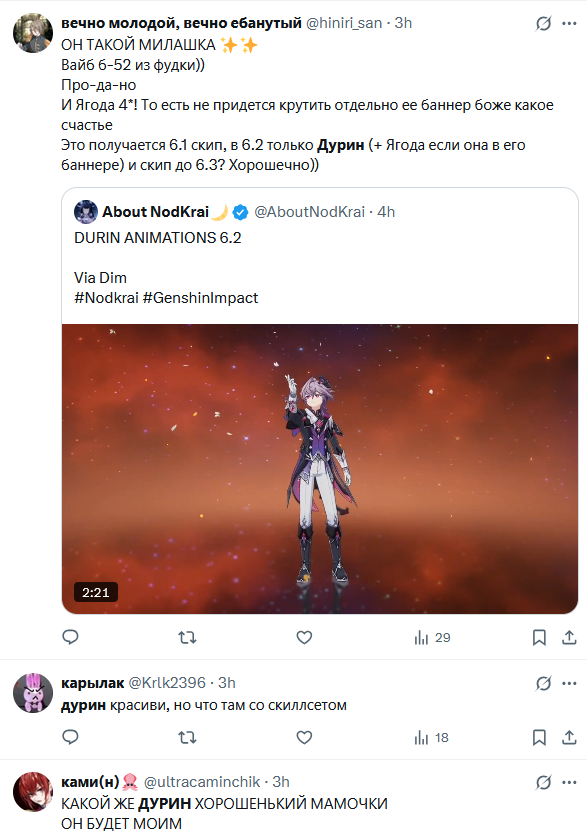Like the hiniri_san tweet
This screenshot has height=838, width=587.
pyautogui.click(x=304, y=637)
